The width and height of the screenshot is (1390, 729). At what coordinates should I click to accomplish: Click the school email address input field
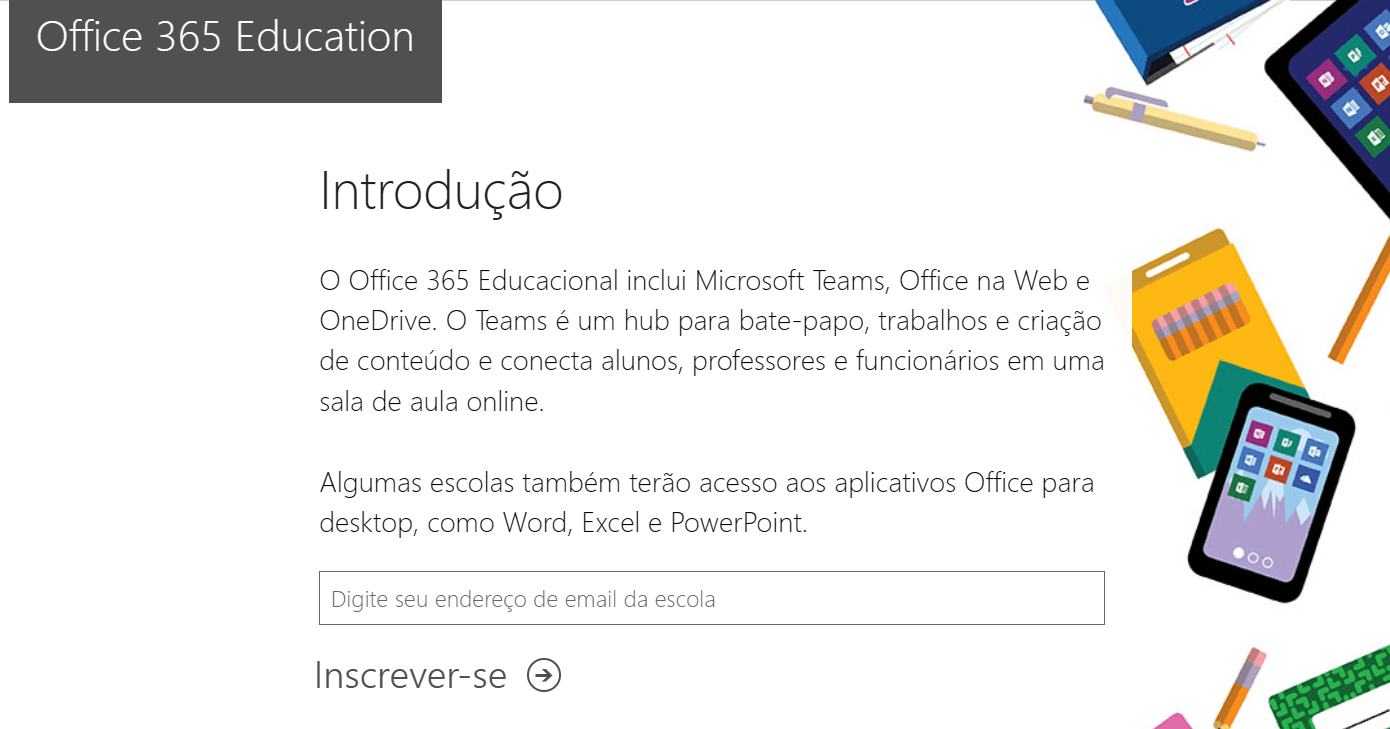pyautogui.click(x=710, y=598)
